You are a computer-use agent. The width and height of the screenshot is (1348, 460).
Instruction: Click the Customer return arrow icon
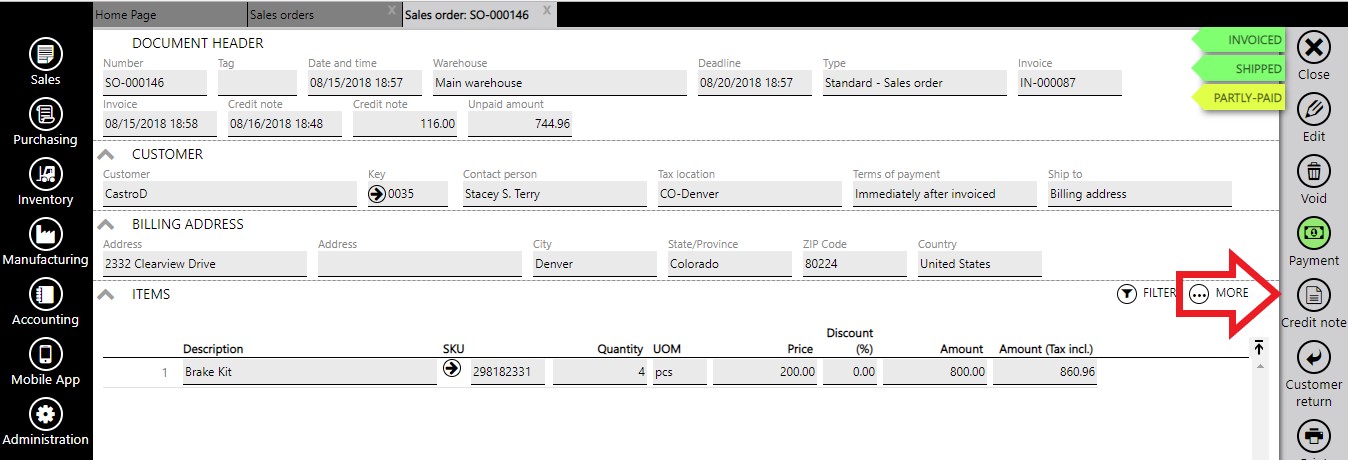point(1314,357)
